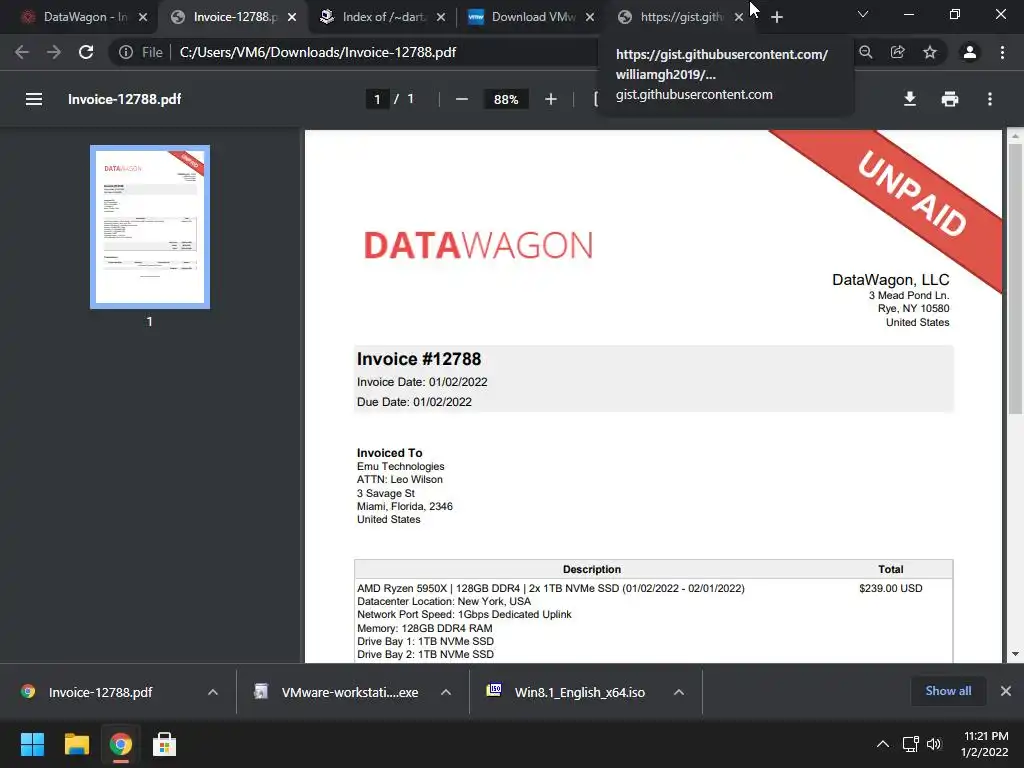Open the Chrome profile icon
Screen dimensions: 1024x768
coord(970,52)
